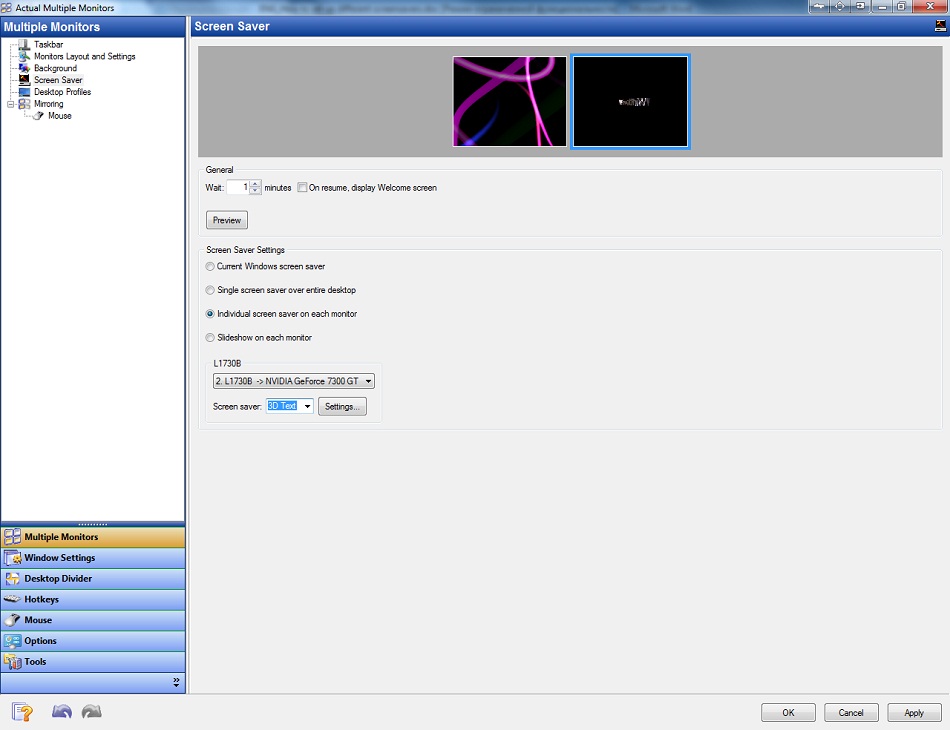The height and width of the screenshot is (730, 950).
Task: Decrease the Wait minutes spinner
Action: [255, 191]
